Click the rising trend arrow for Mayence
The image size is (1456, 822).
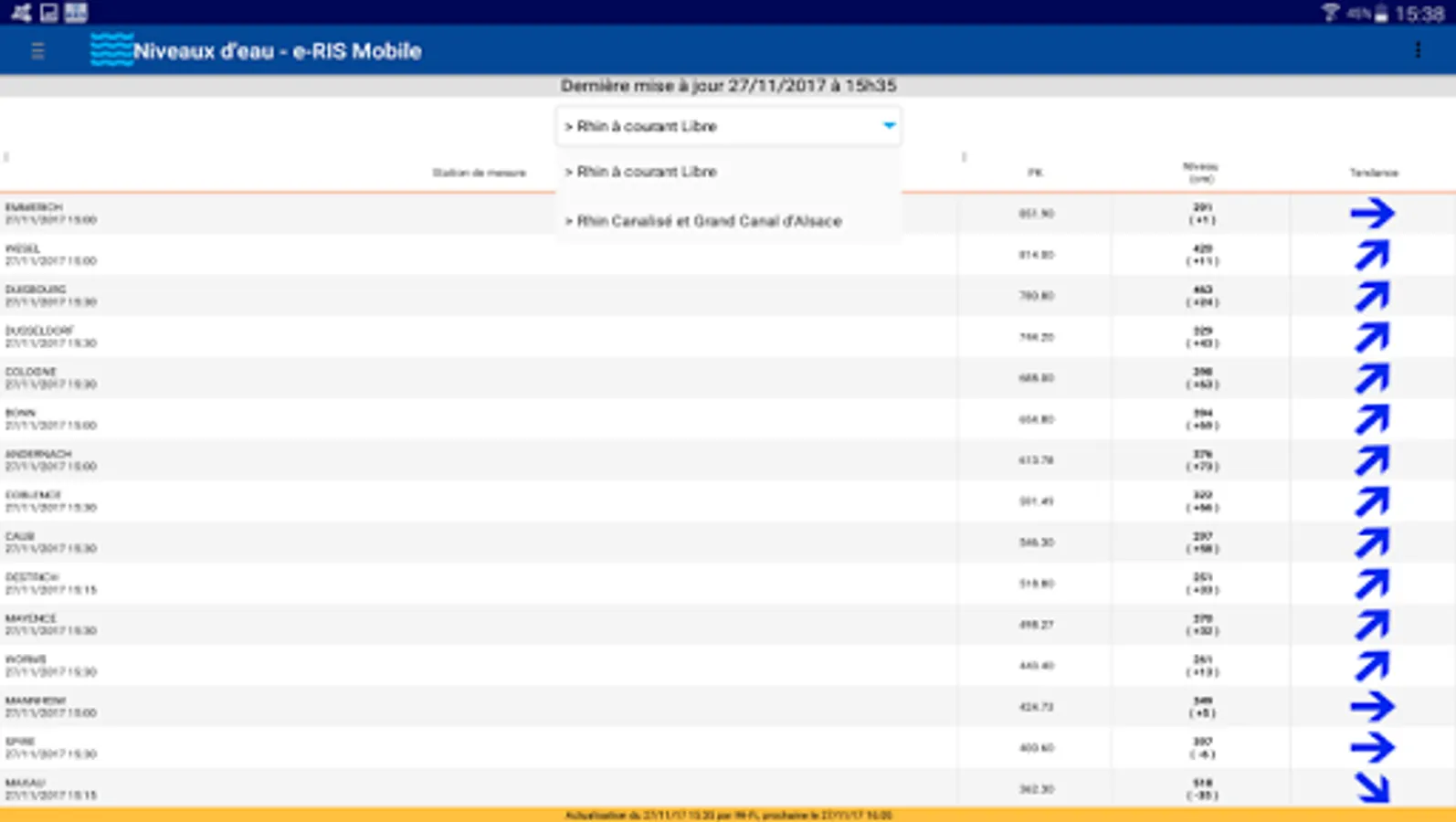(1372, 625)
